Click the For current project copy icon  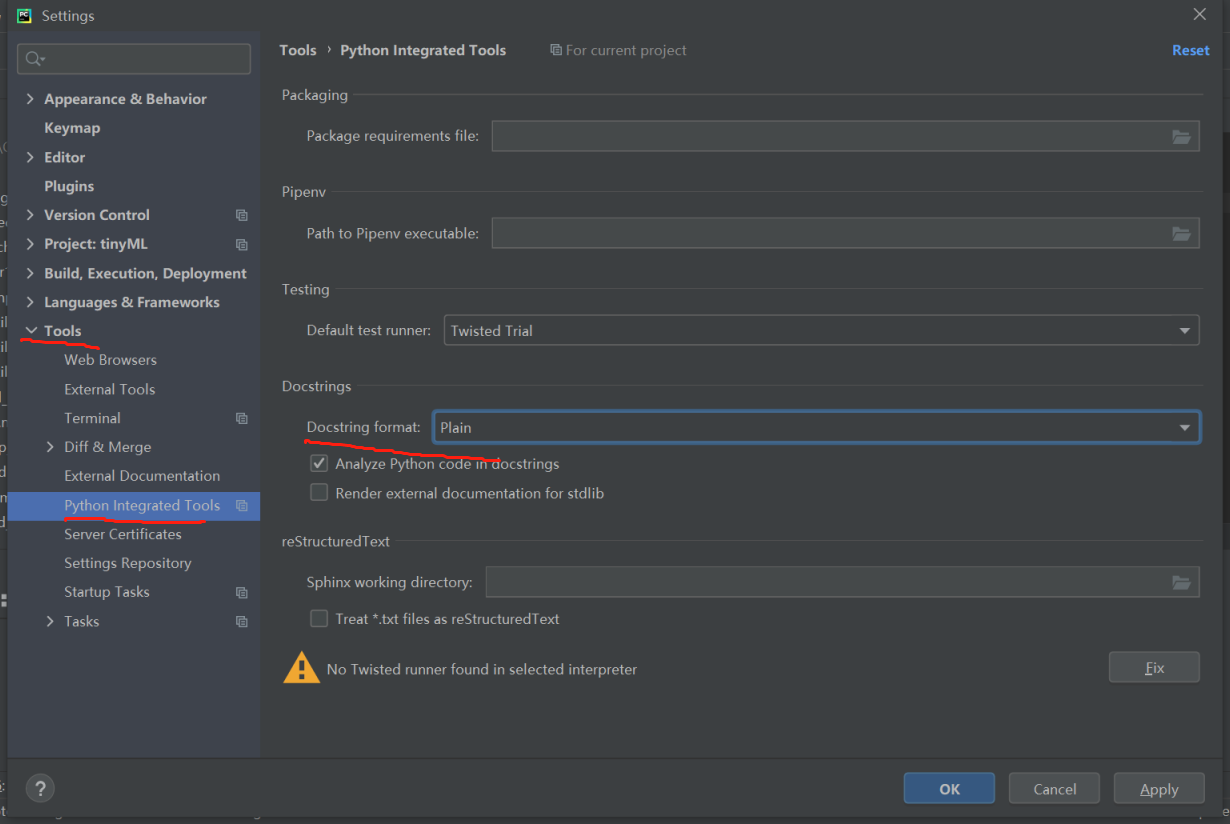point(556,50)
